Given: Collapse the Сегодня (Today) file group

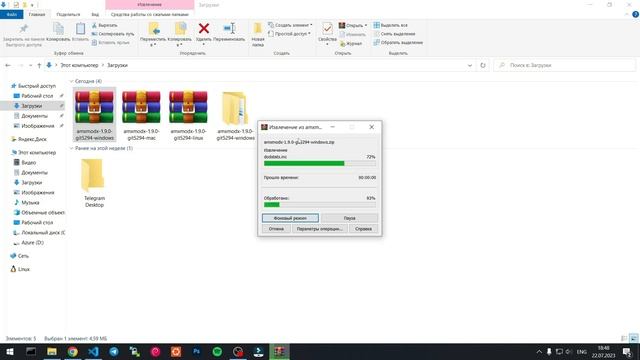Looking at the screenshot, I should pyautogui.click(x=71, y=81).
